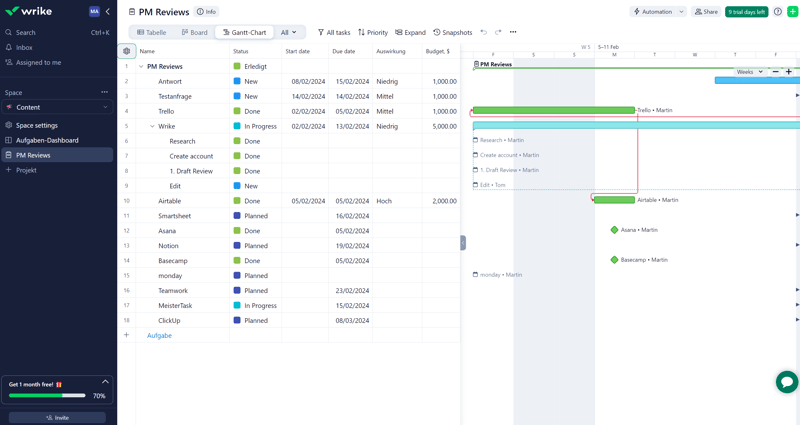
Task: Click the Basecamp milestone diamond
Action: (614, 260)
